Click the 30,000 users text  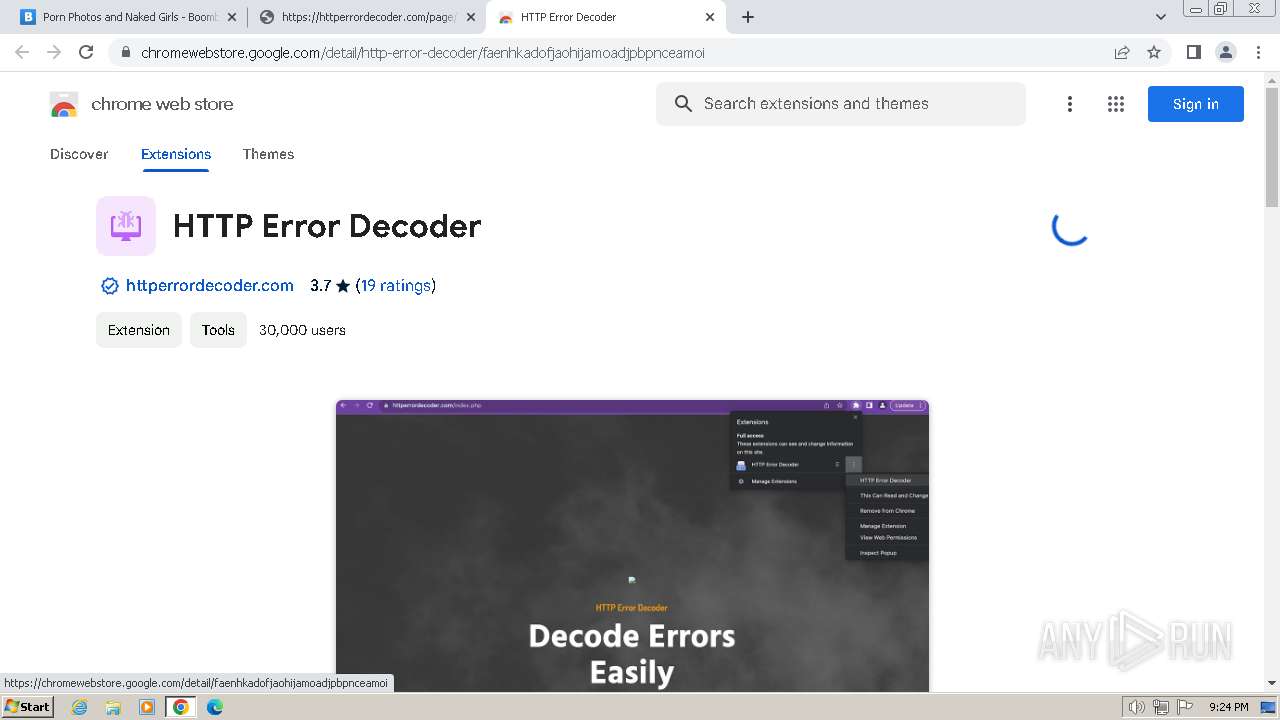coord(302,330)
